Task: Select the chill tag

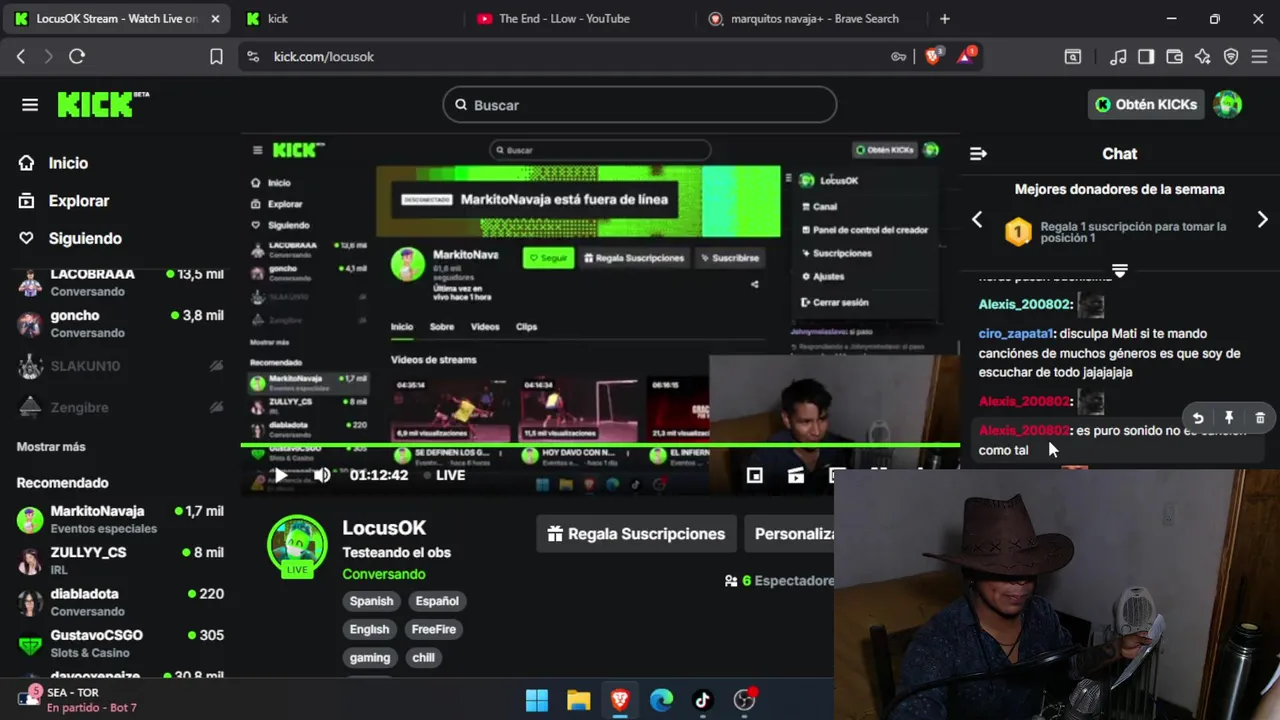Action: [x=424, y=658]
